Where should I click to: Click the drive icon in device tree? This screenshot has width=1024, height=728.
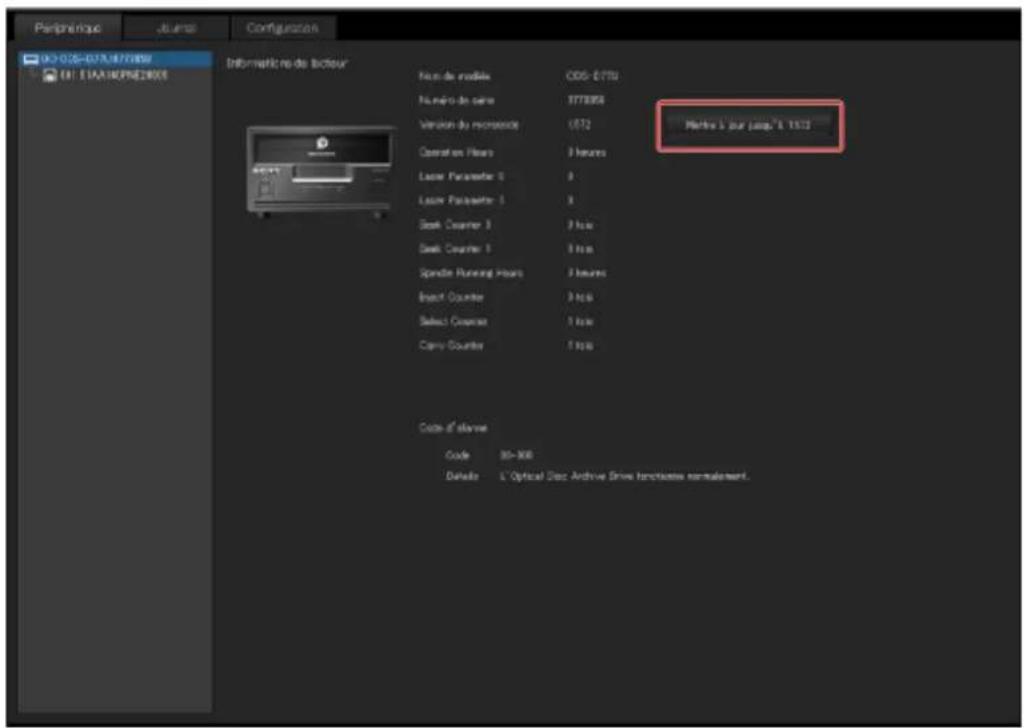click(30, 59)
